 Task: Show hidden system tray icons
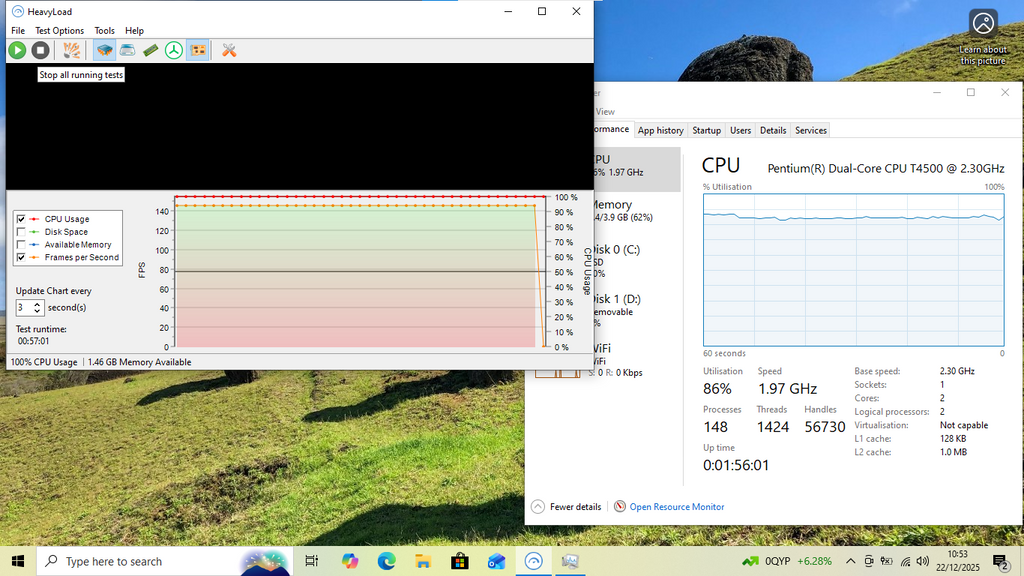point(850,561)
